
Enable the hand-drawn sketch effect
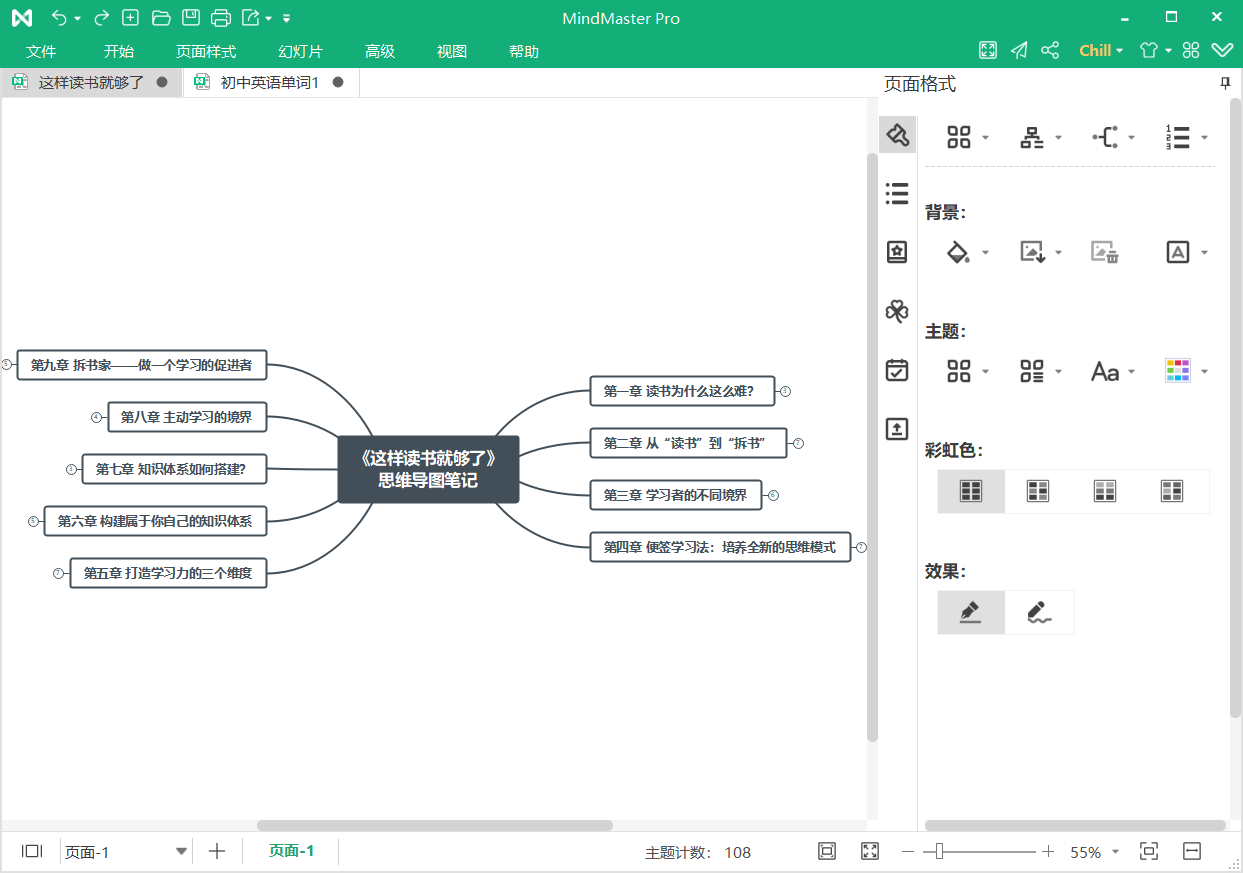click(1040, 612)
